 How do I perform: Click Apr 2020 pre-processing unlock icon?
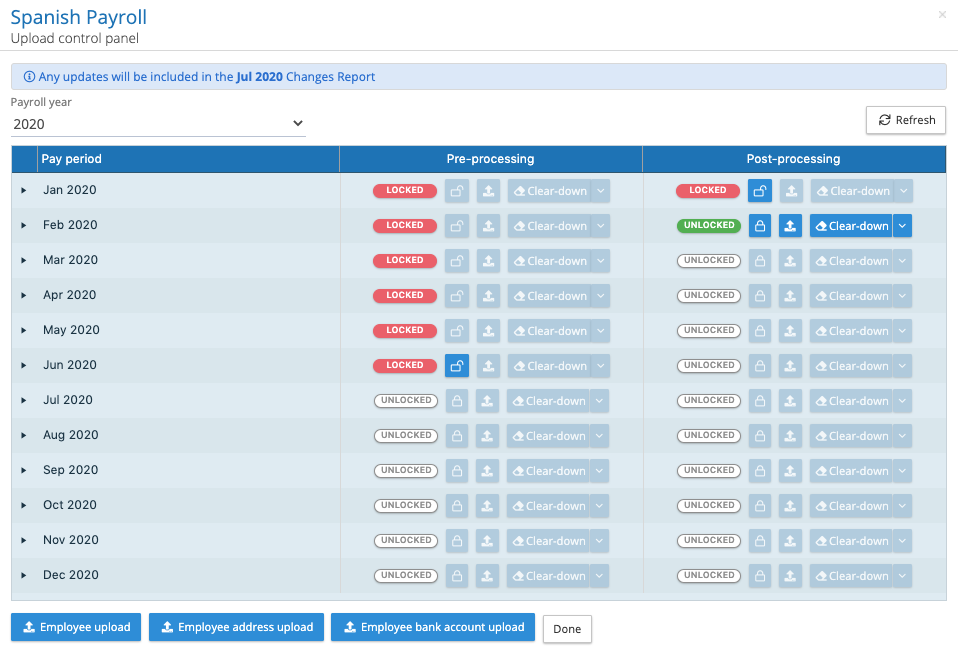coord(457,296)
